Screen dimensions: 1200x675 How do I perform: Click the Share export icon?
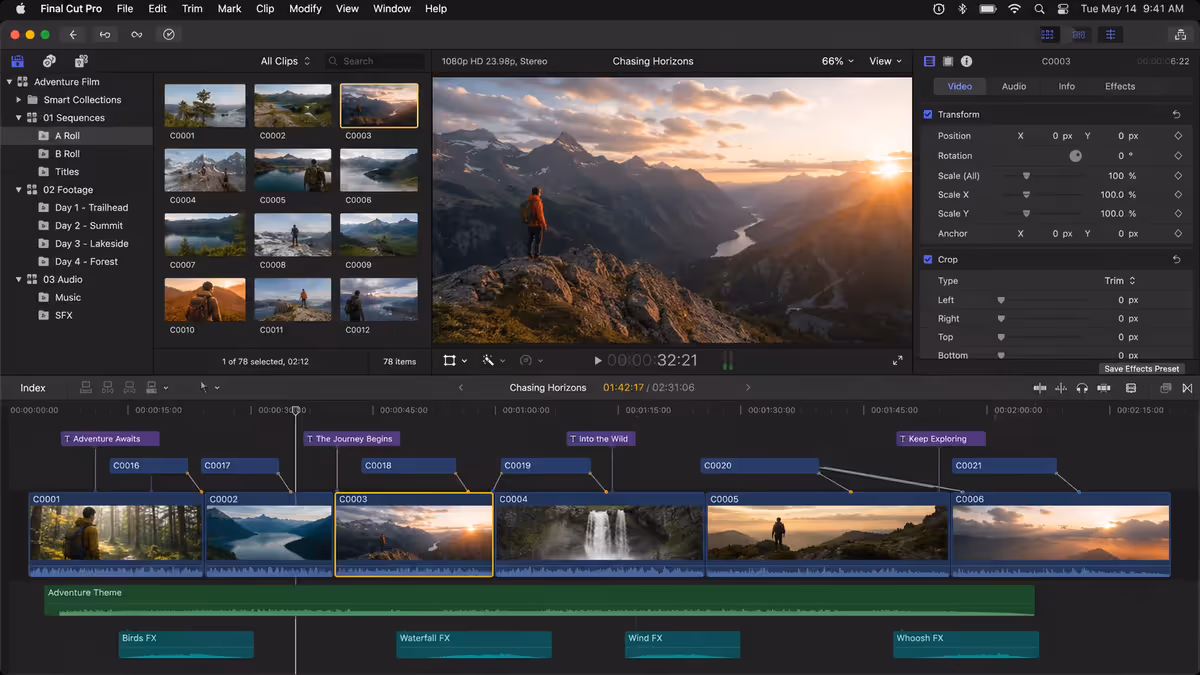pyautogui.click(x=1181, y=34)
